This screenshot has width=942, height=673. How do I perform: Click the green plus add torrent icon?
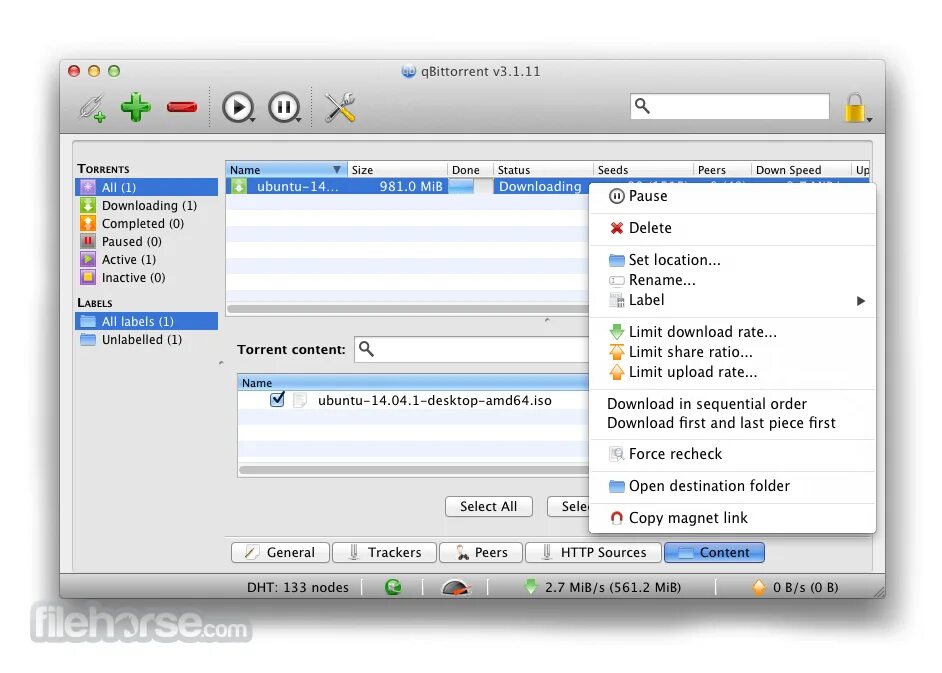click(136, 107)
